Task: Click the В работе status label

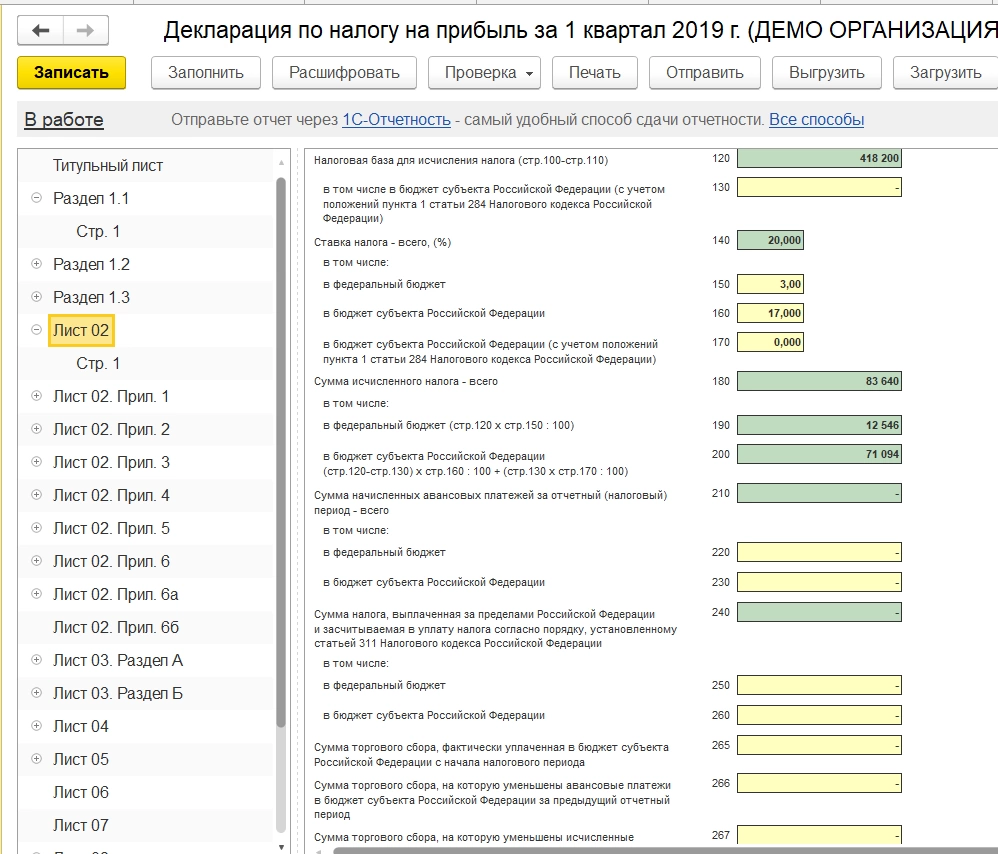Action: 64,120
